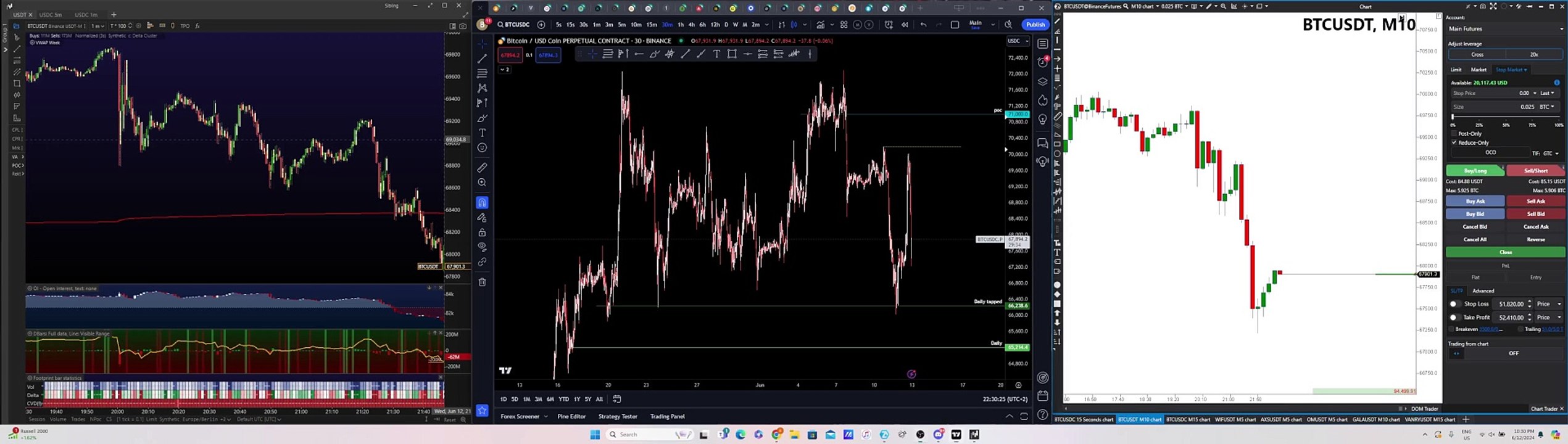The image size is (1568, 444).
Task: Open the Main Futures account dropdown
Action: 1506,29
